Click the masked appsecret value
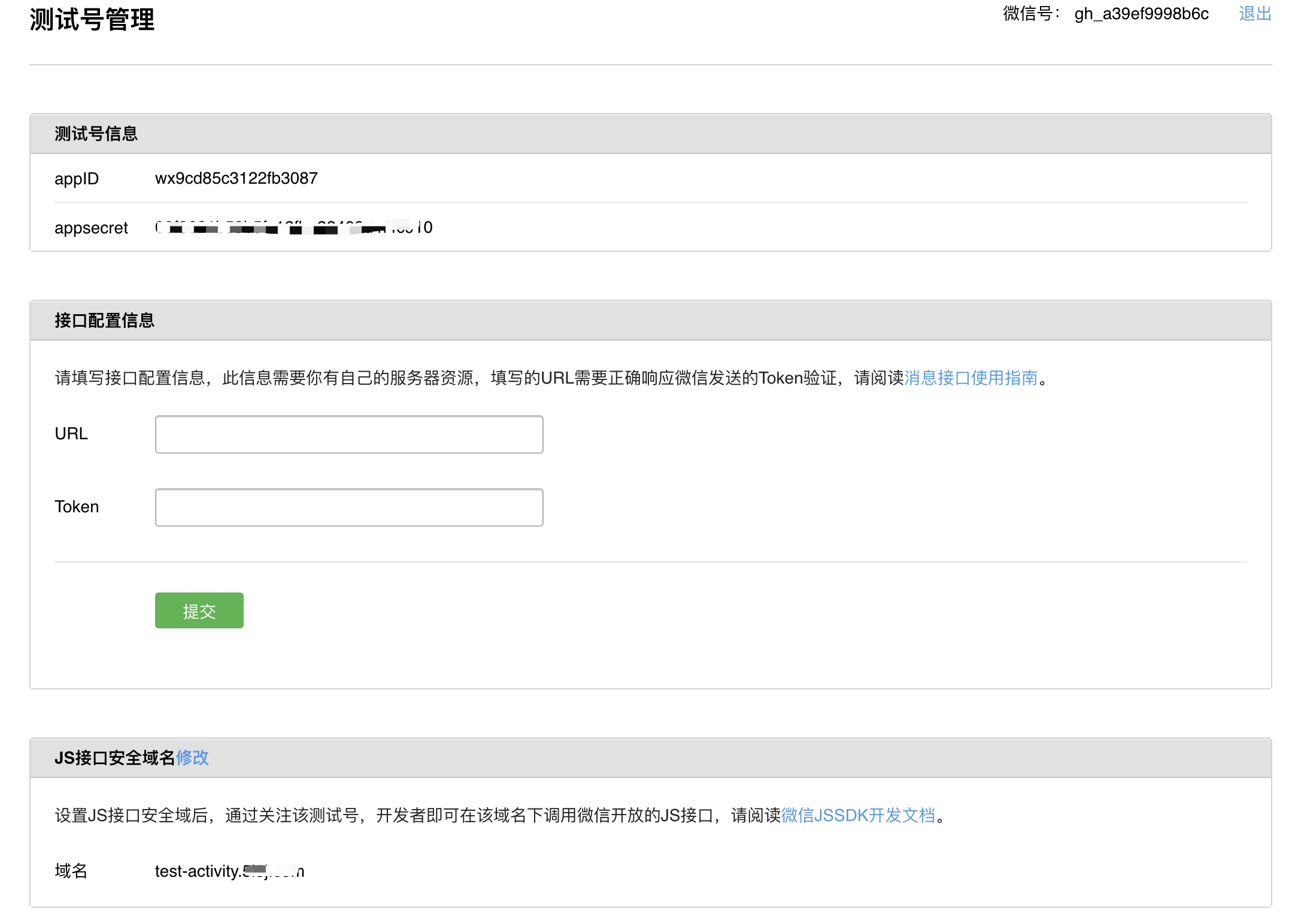Image resolution: width=1304 pixels, height=924 pixels. click(x=293, y=227)
